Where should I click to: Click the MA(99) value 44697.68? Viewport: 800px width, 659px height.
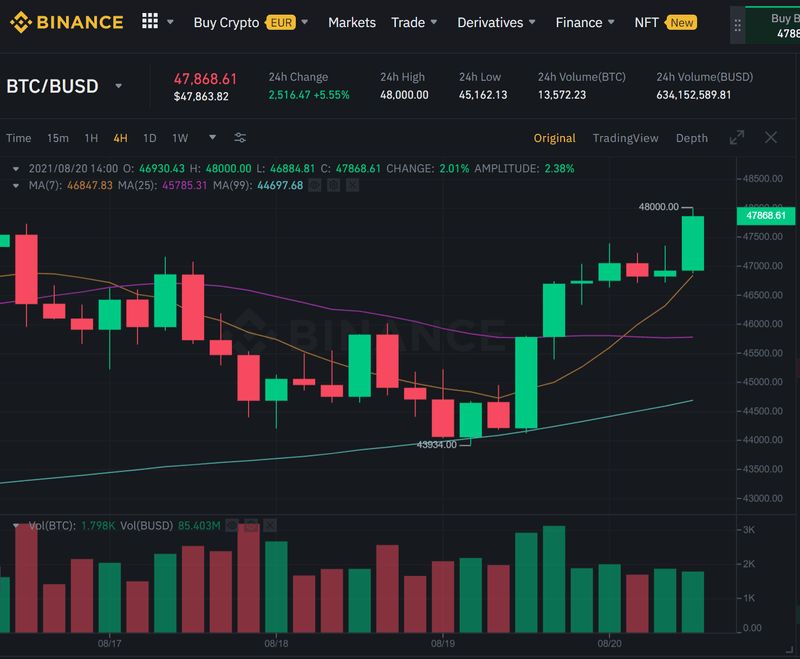280,186
